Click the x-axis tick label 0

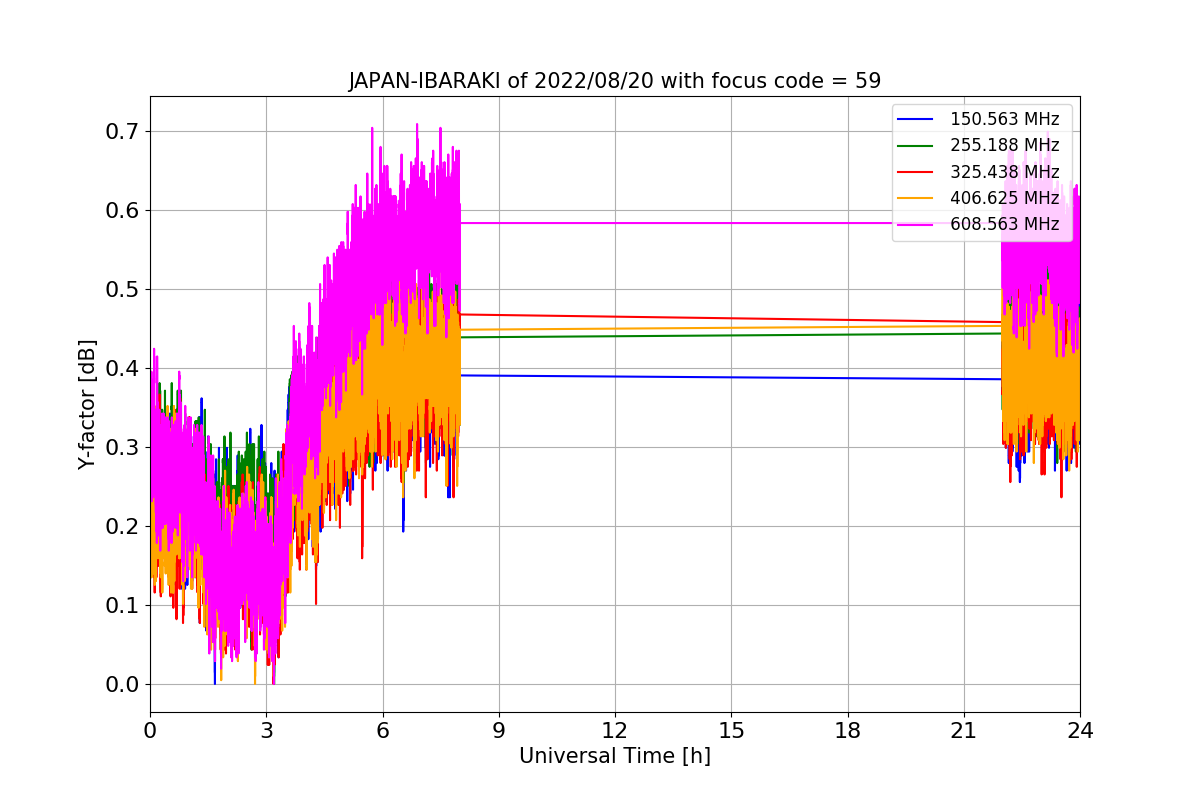click(150, 730)
